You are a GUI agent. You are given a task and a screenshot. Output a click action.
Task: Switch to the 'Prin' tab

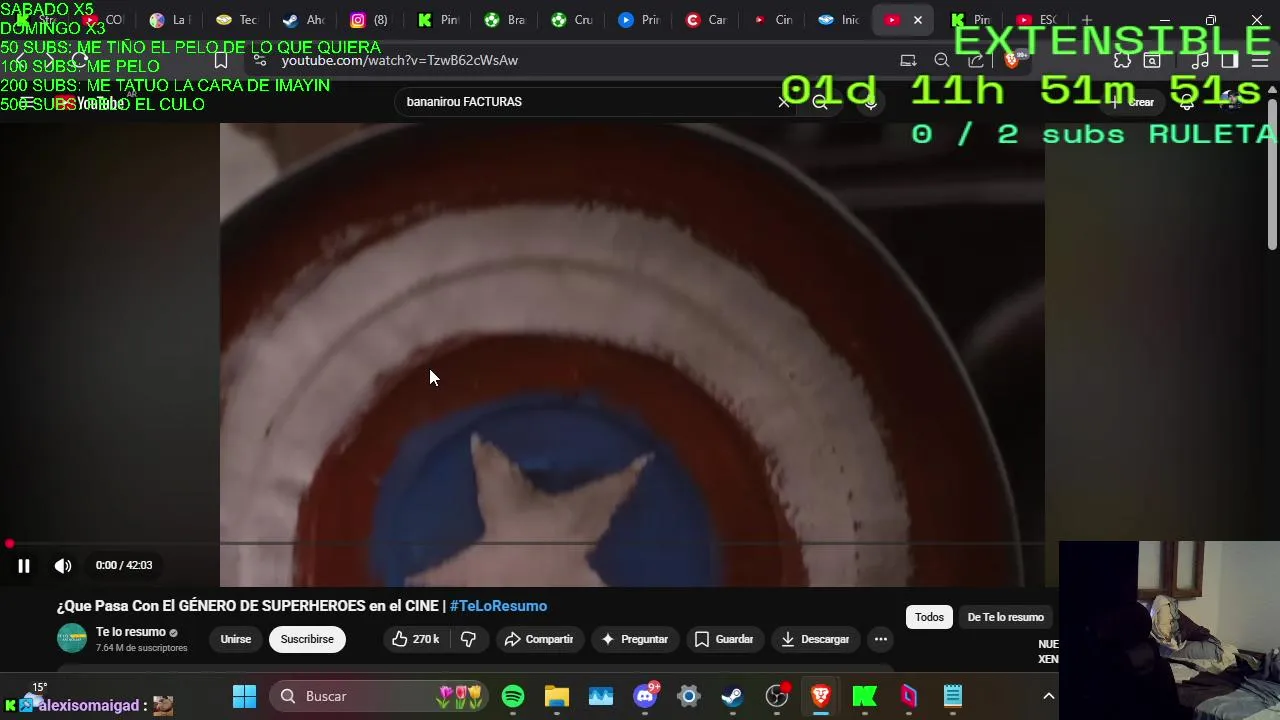click(x=638, y=20)
